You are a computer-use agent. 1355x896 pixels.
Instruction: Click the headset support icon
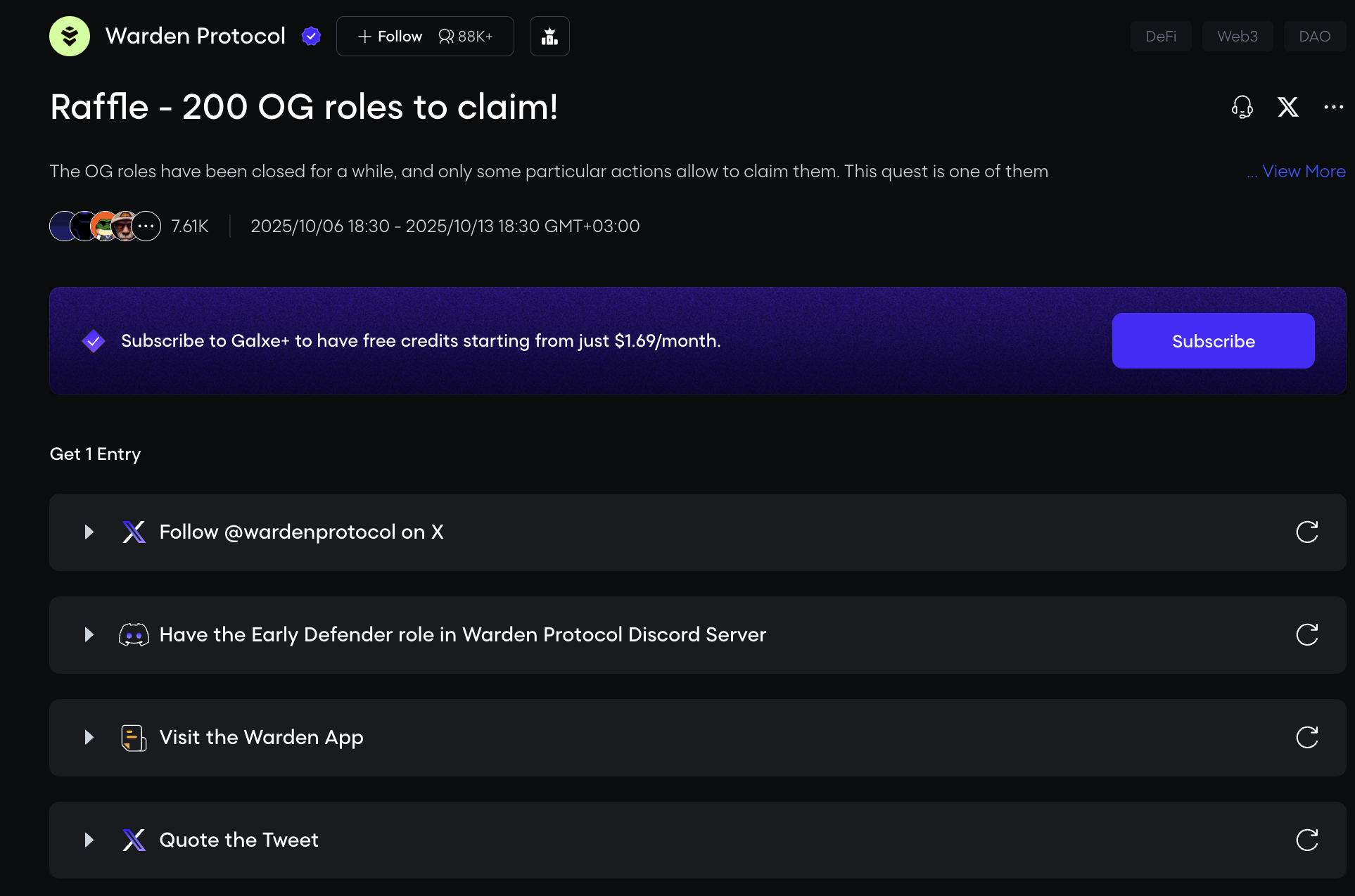(x=1242, y=107)
